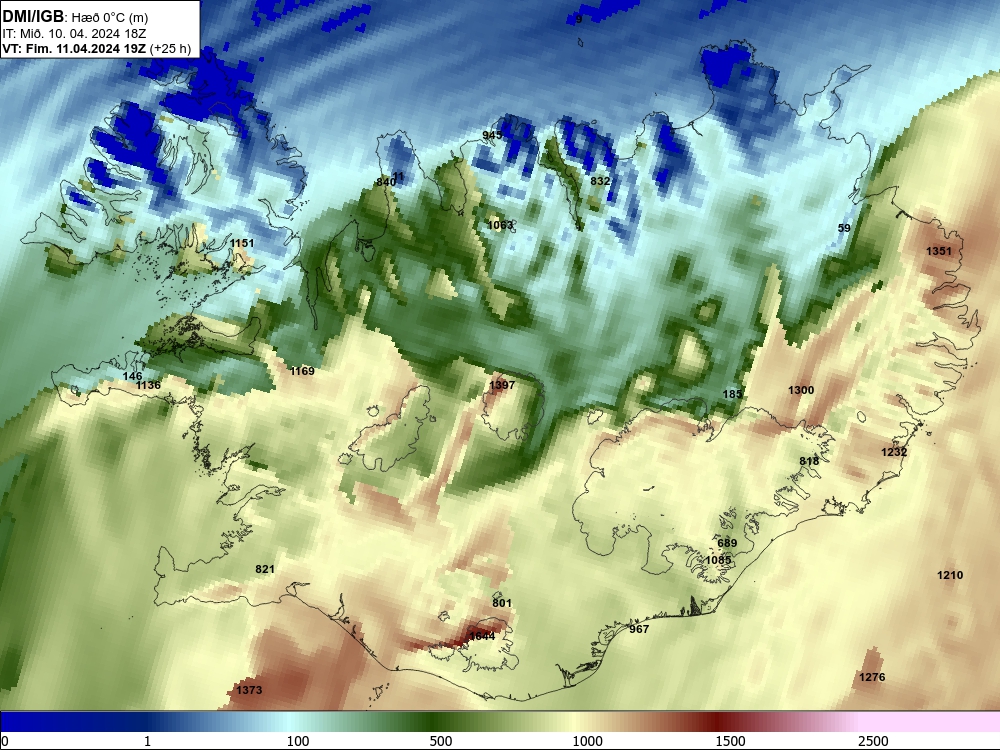The image size is (1000, 750).
Task: Click the 945 height label
Action: coord(492,135)
